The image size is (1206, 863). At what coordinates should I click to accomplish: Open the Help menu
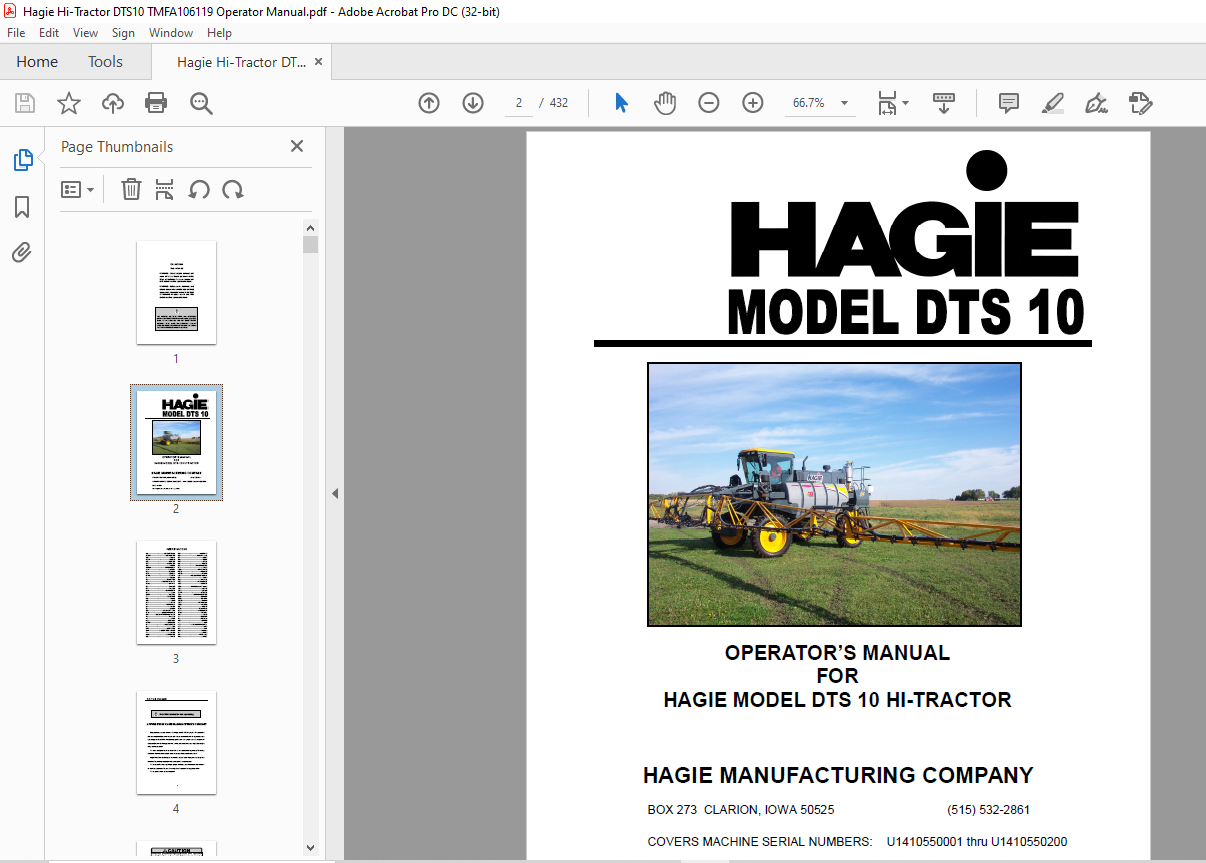[x=219, y=33]
